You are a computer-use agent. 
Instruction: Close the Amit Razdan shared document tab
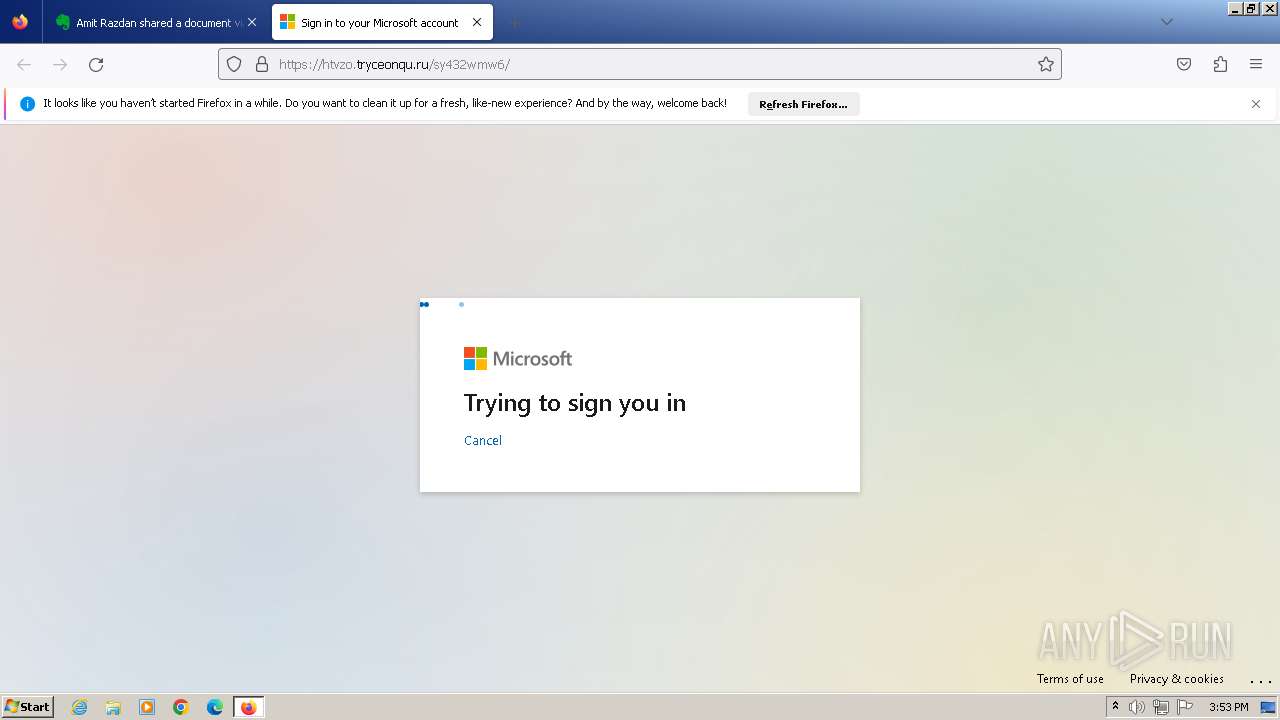[x=252, y=22]
